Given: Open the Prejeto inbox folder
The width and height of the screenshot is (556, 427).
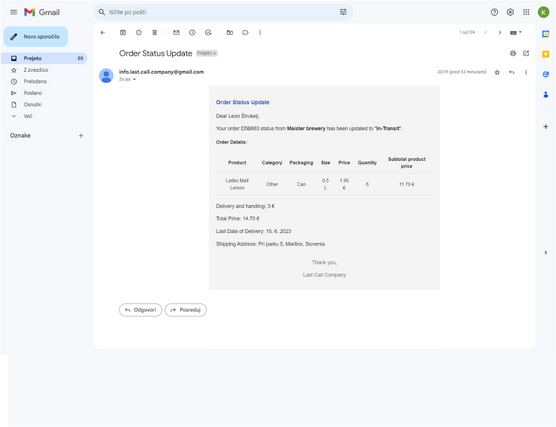Looking at the screenshot, I should point(44,58).
